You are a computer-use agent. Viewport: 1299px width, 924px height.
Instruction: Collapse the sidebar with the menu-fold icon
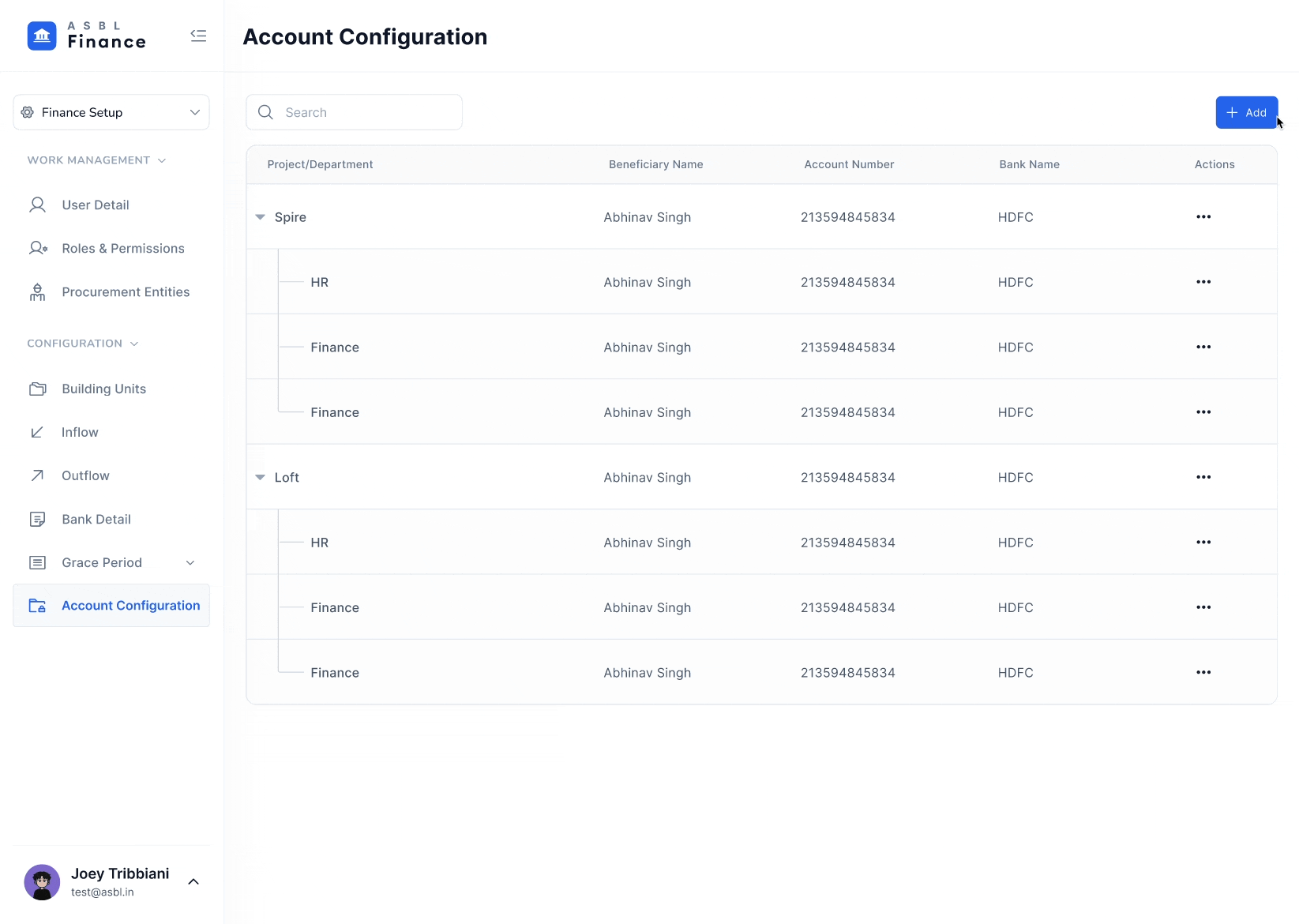click(x=198, y=36)
